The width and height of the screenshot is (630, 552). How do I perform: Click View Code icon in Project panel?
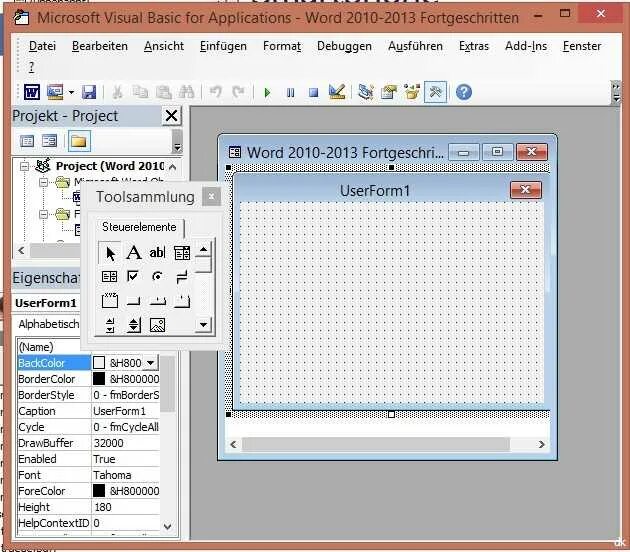[x=27, y=141]
